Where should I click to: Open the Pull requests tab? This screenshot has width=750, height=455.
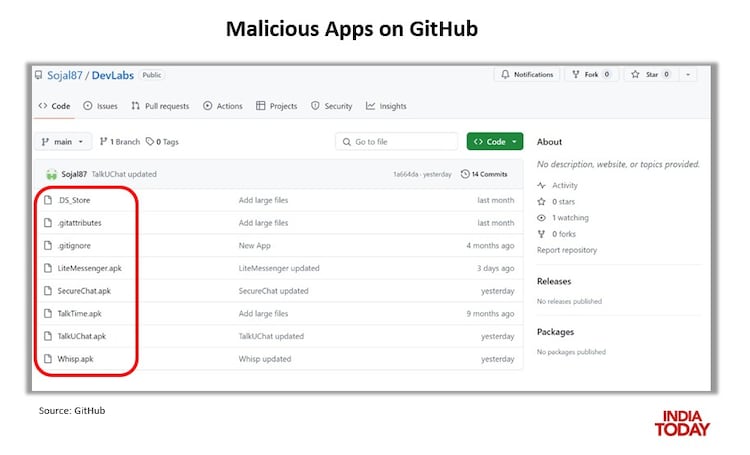(x=160, y=106)
